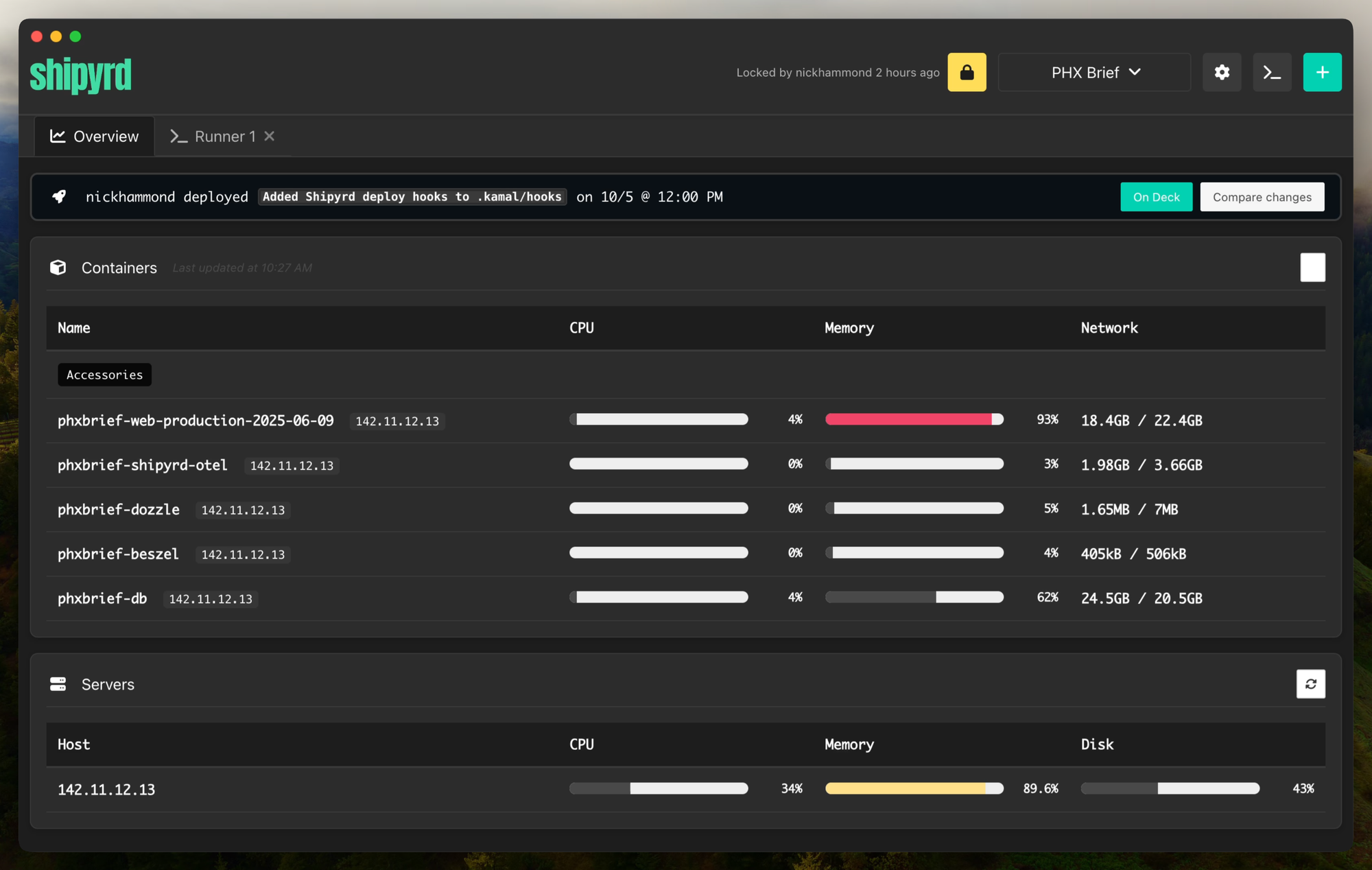The image size is (1372, 870).
Task: Click the Servers stack icon
Action: pos(58,684)
